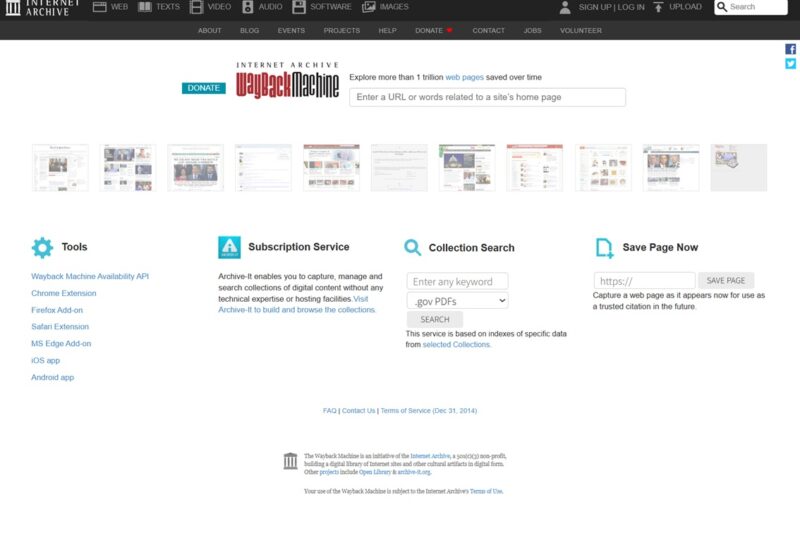Click the Save Page Now icon
The width and height of the screenshot is (800, 533).
point(604,248)
